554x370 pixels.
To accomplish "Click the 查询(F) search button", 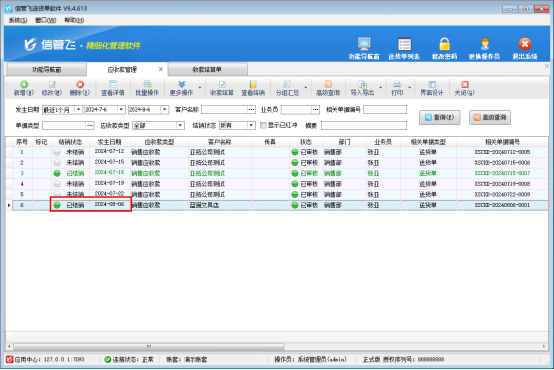I will pos(440,117).
